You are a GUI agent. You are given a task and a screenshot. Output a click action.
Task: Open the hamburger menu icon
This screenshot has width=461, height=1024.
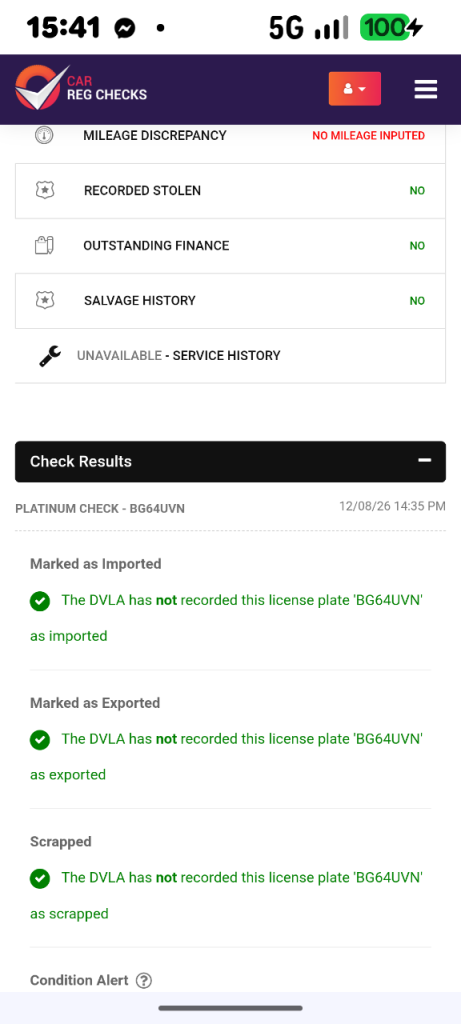(x=426, y=89)
